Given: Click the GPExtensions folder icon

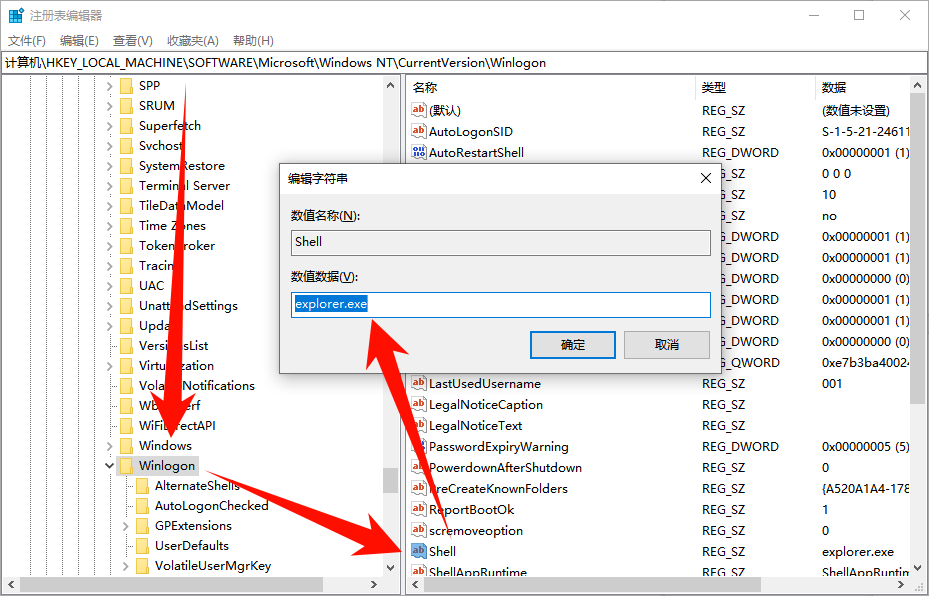Looking at the screenshot, I should tap(142, 525).
